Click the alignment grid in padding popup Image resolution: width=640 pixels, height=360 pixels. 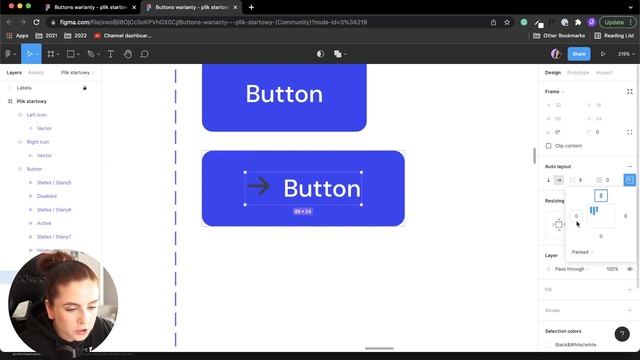tap(601, 216)
